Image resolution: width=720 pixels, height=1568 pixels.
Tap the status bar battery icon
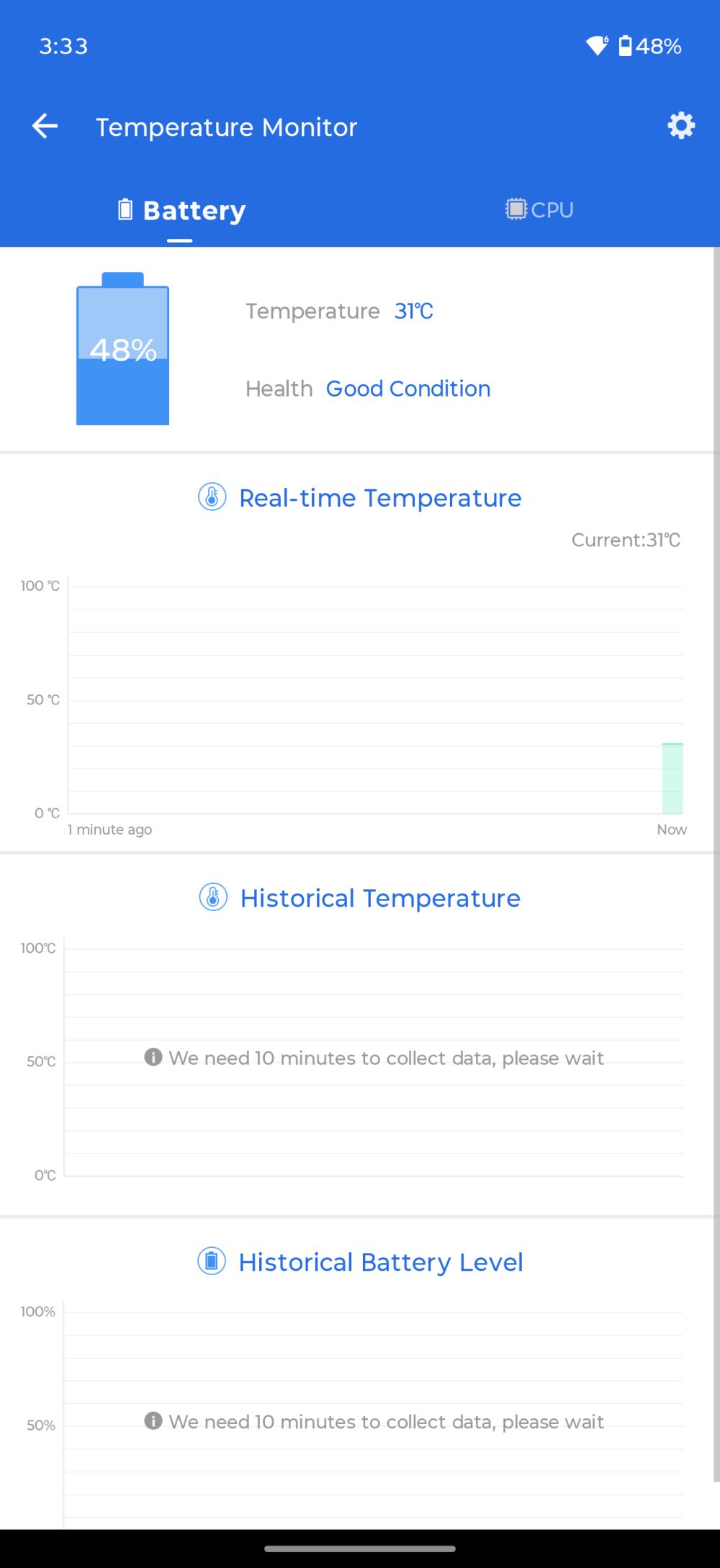coord(626,46)
